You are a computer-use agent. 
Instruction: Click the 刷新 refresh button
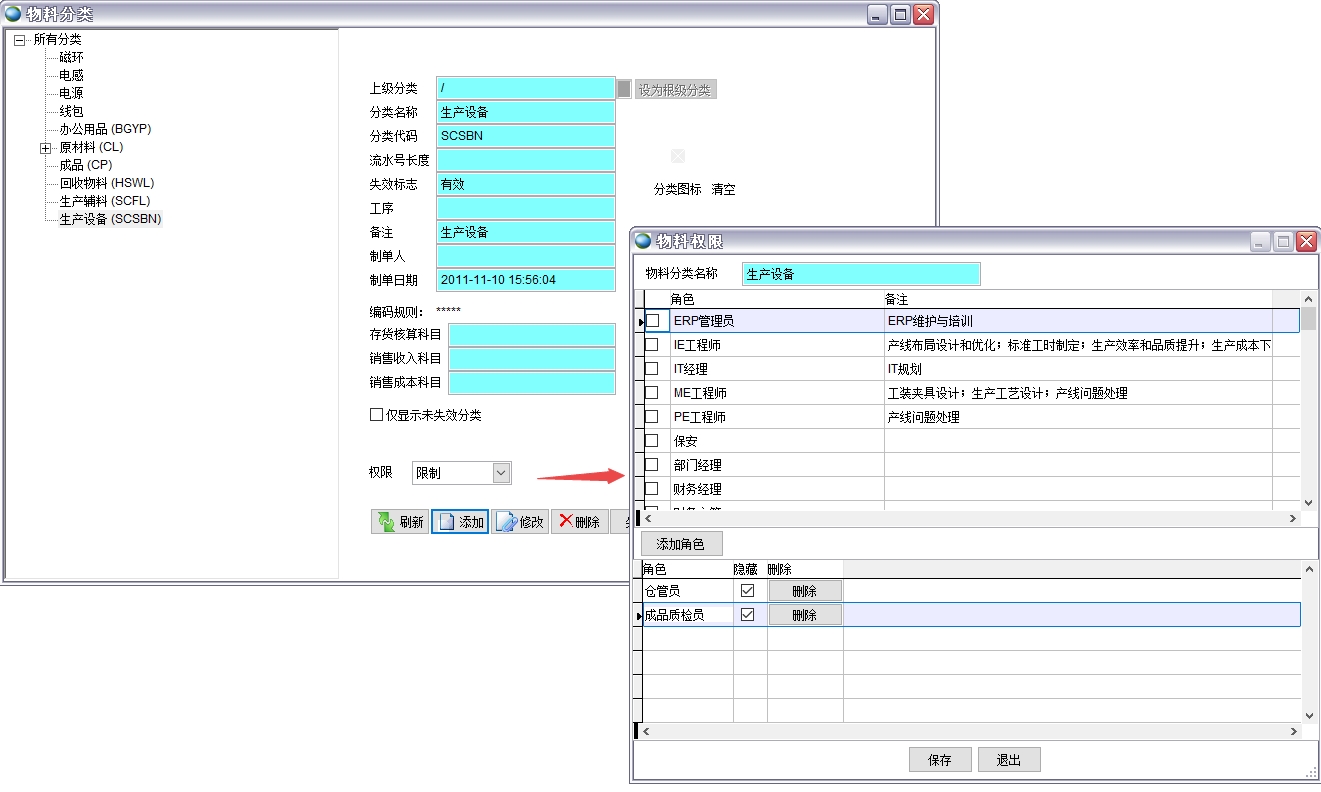pos(399,522)
